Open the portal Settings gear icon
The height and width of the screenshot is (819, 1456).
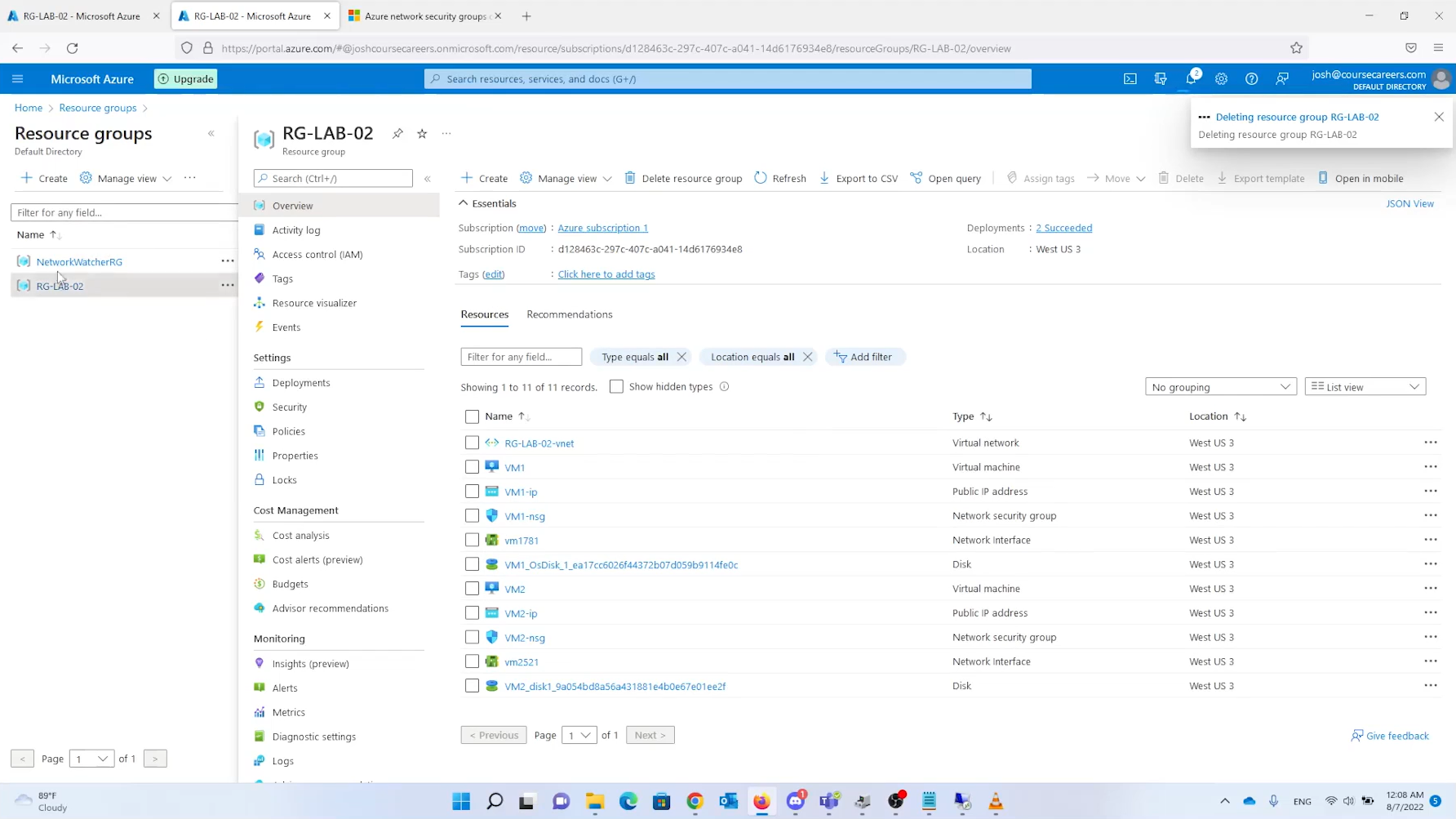click(x=1222, y=78)
